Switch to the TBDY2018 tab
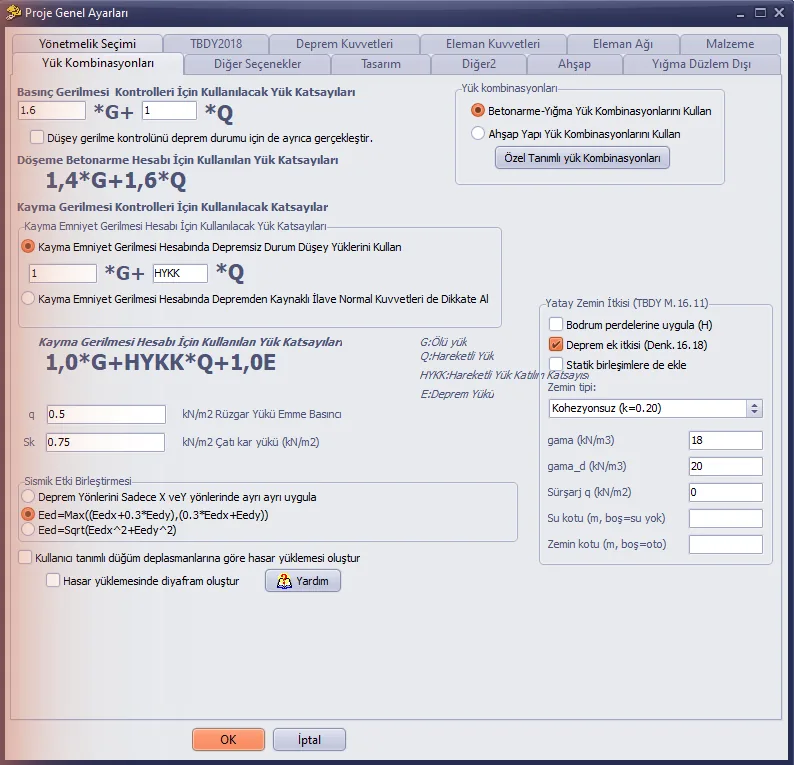 (216, 44)
